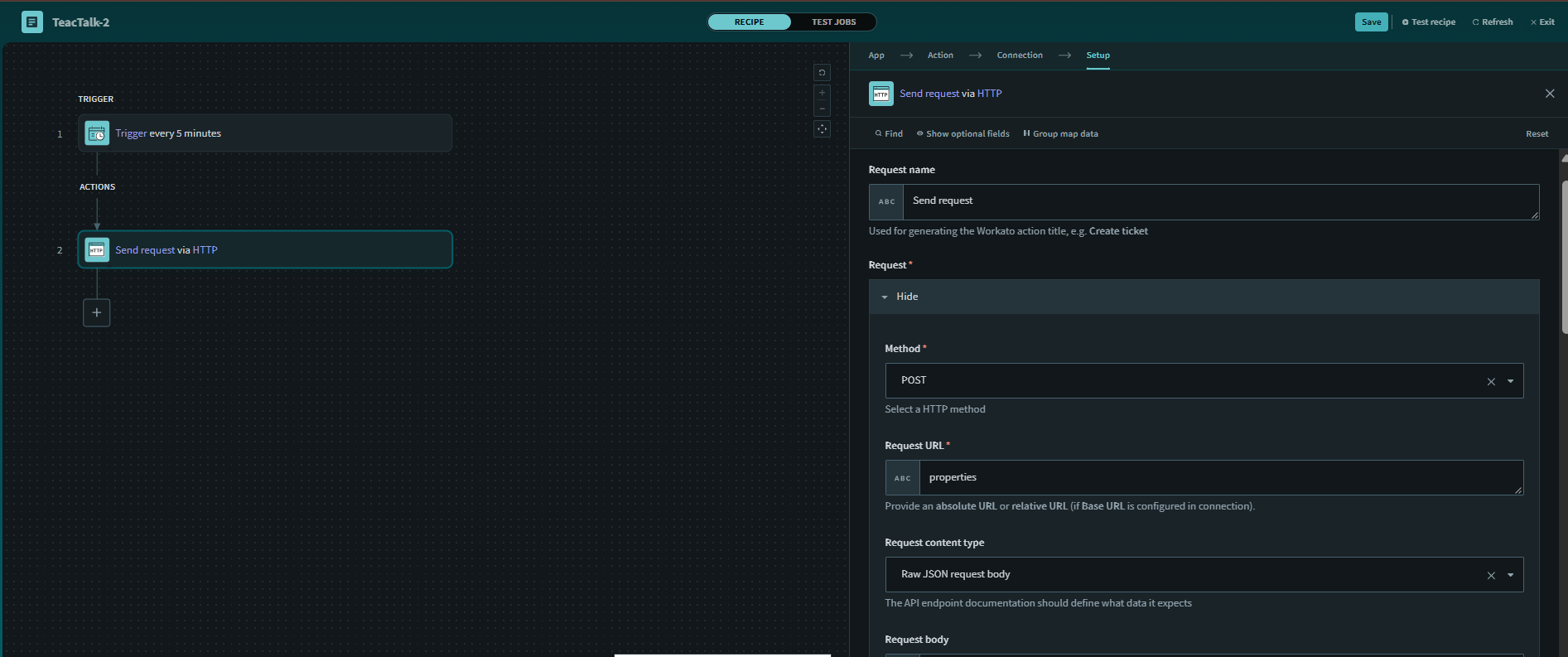Switch to the TEST JOBS view
The image size is (1568, 657).
pyautogui.click(x=833, y=22)
